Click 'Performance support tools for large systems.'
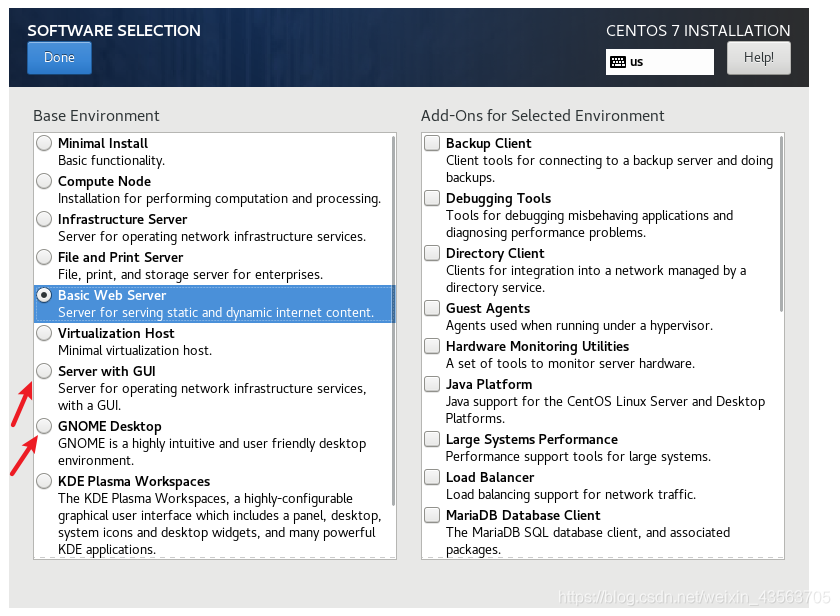 pos(578,457)
